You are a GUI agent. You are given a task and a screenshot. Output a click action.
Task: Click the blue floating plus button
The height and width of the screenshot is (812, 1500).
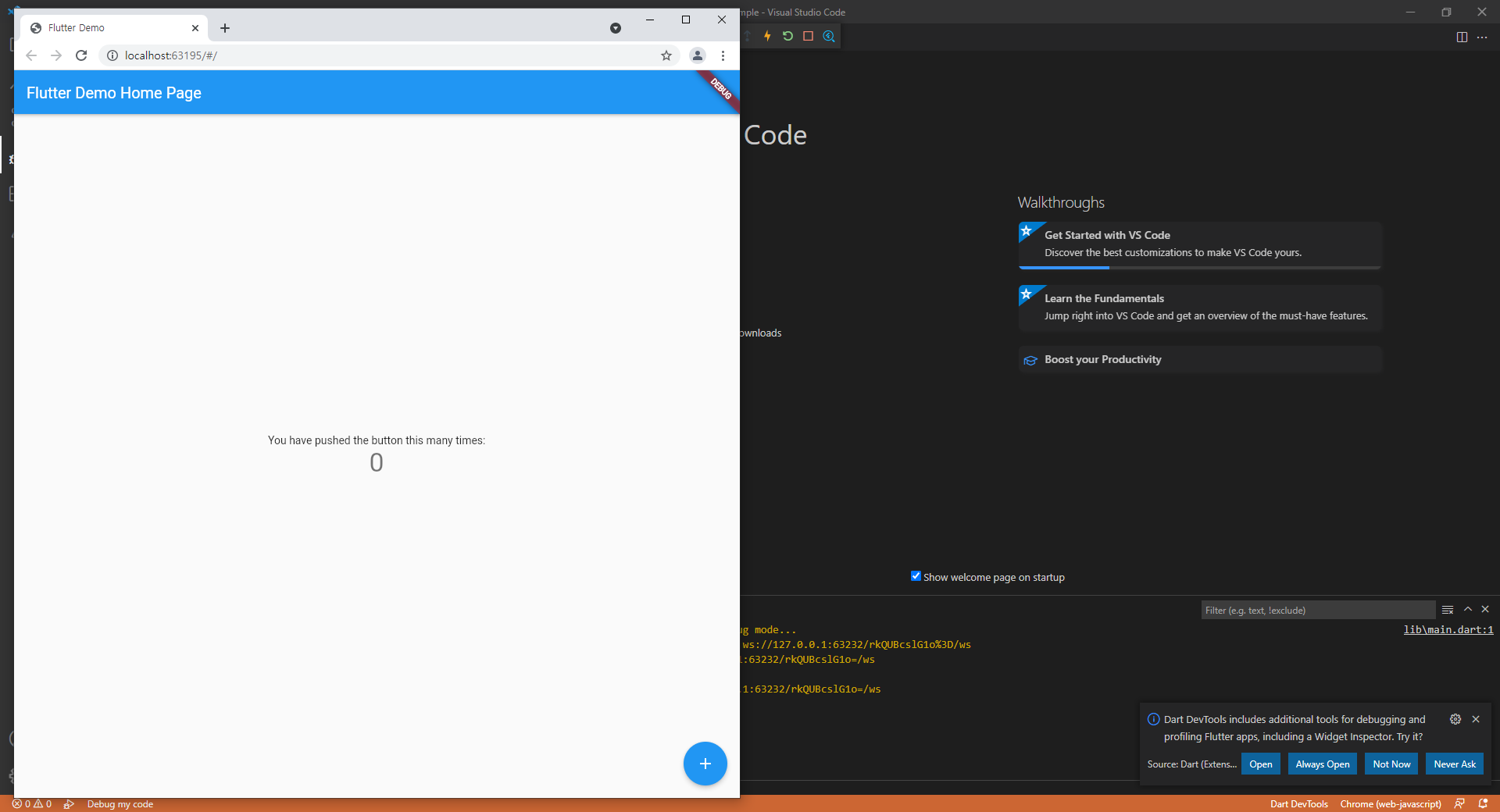pyautogui.click(x=705, y=764)
